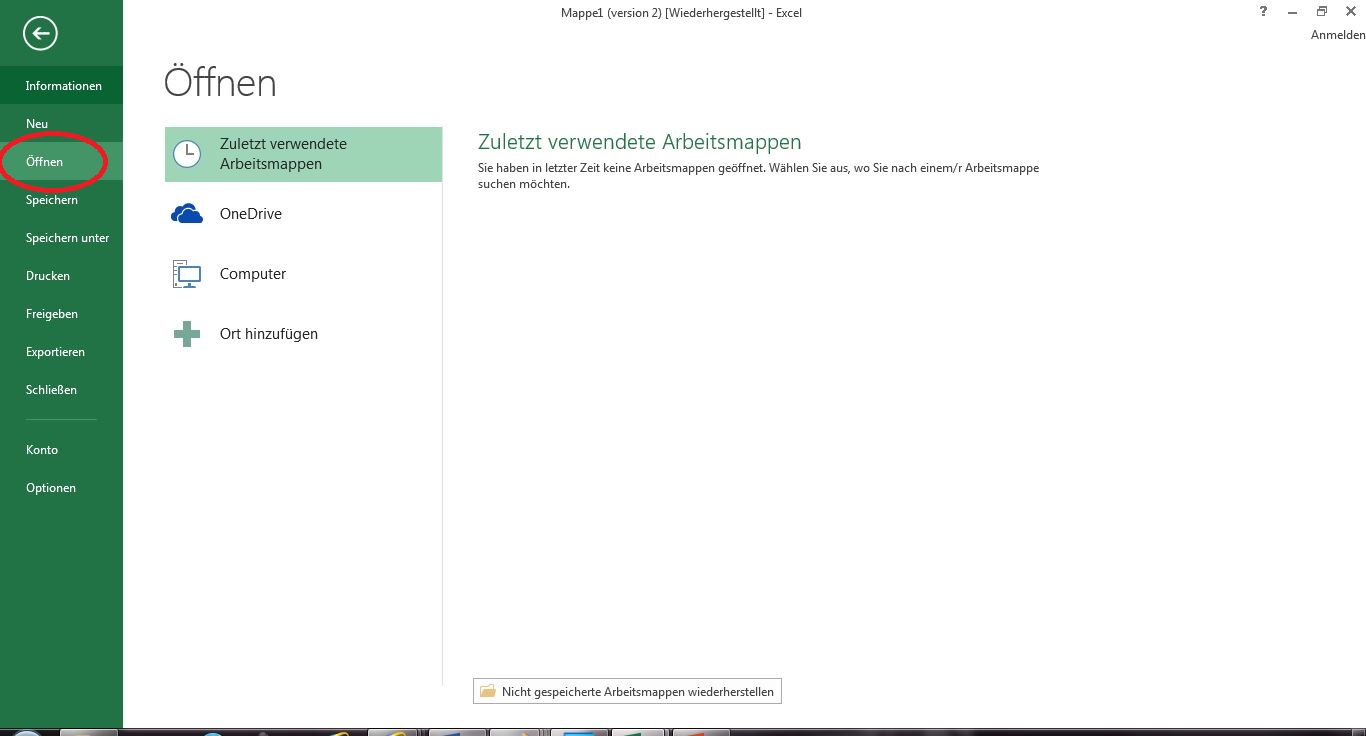The width and height of the screenshot is (1366, 736).
Task: Open the Konto page
Action: [x=42, y=450]
